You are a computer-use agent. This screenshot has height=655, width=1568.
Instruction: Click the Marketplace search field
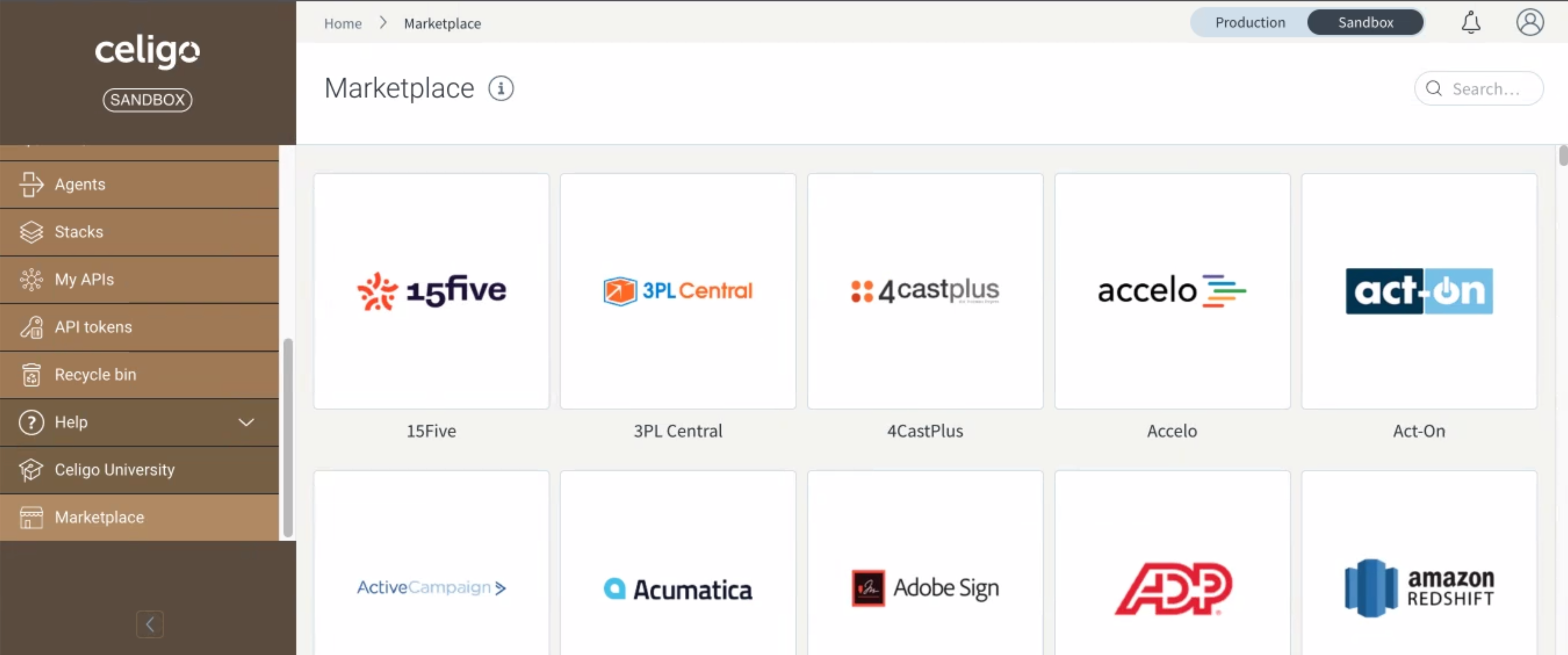[1485, 89]
